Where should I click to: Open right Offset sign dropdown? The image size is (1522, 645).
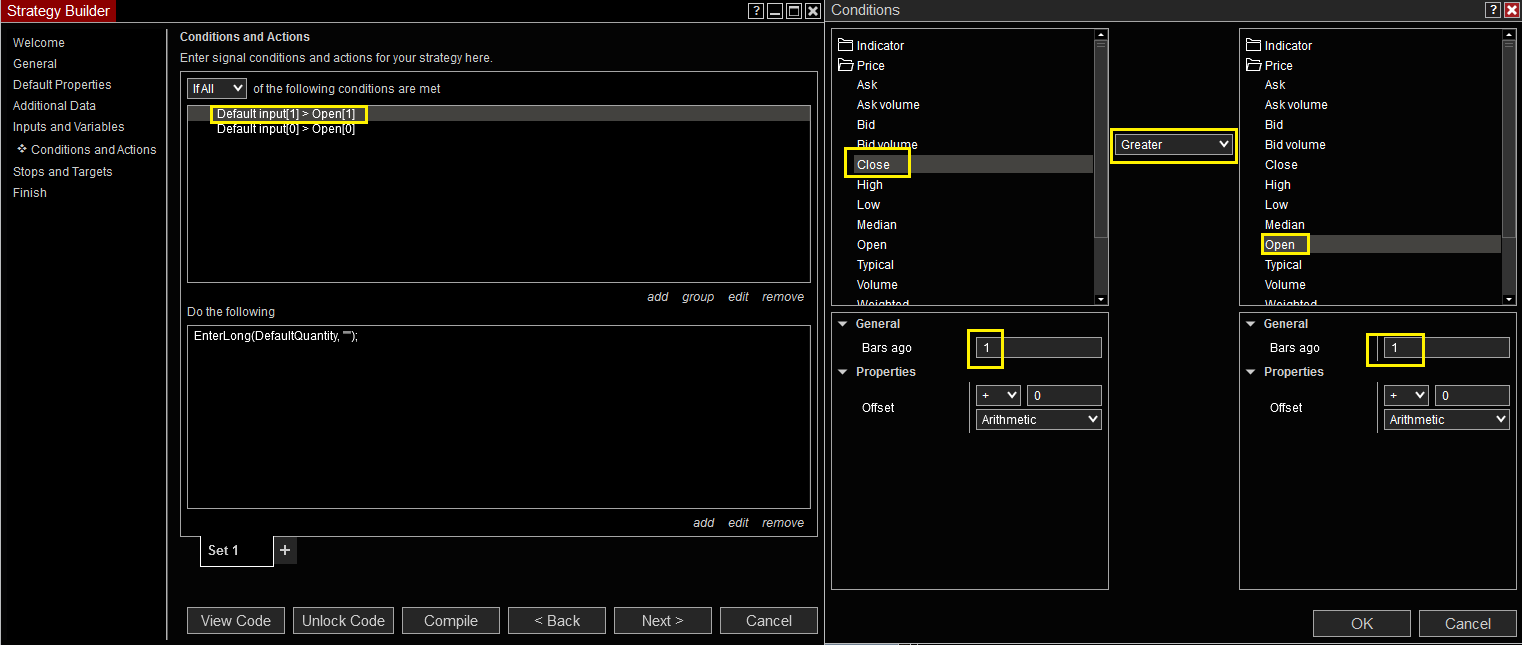click(x=1406, y=396)
